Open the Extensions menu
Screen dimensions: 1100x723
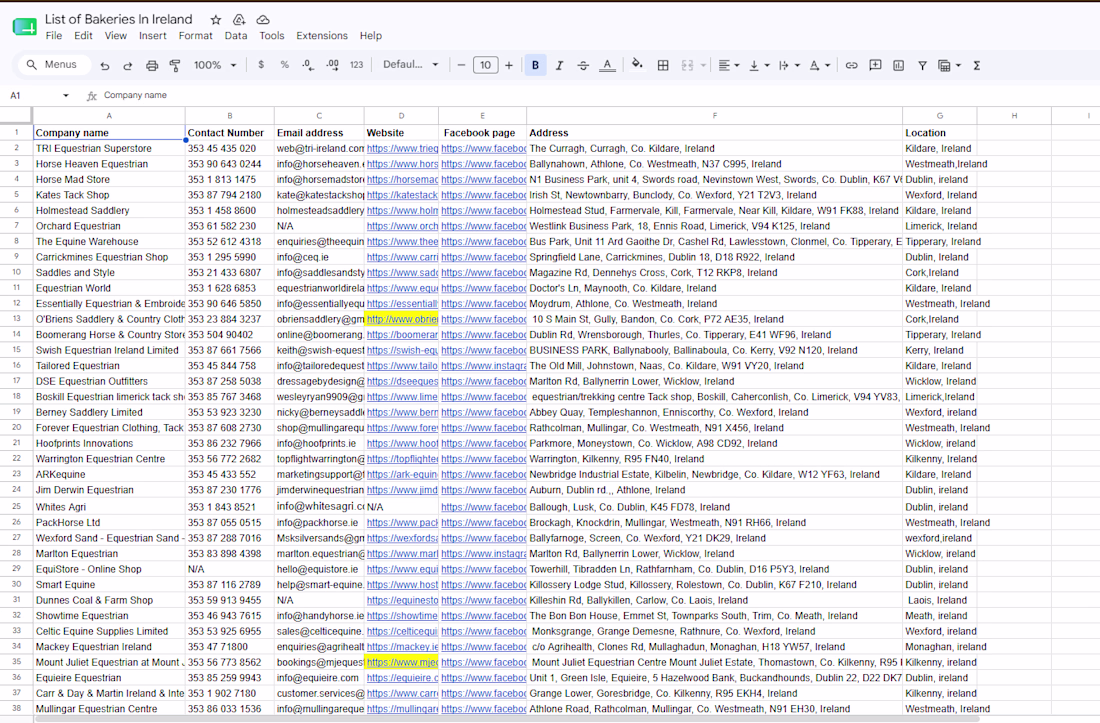(321, 36)
